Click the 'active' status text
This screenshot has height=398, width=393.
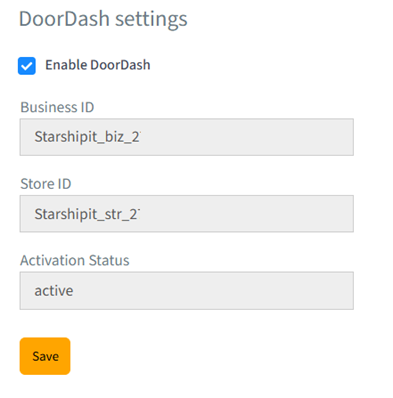click(54, 291)
